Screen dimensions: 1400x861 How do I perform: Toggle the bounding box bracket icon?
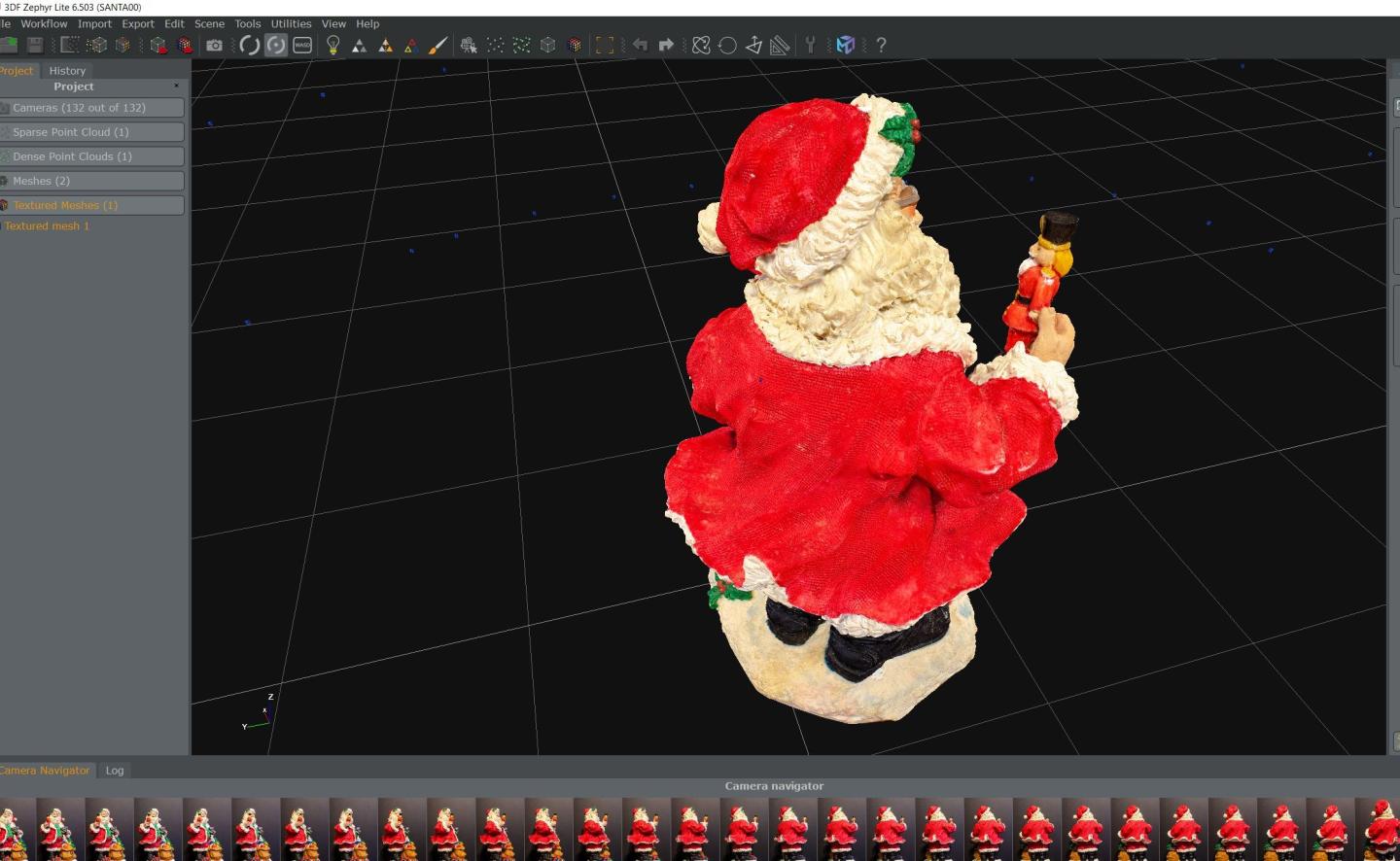(x=605, y=45)
